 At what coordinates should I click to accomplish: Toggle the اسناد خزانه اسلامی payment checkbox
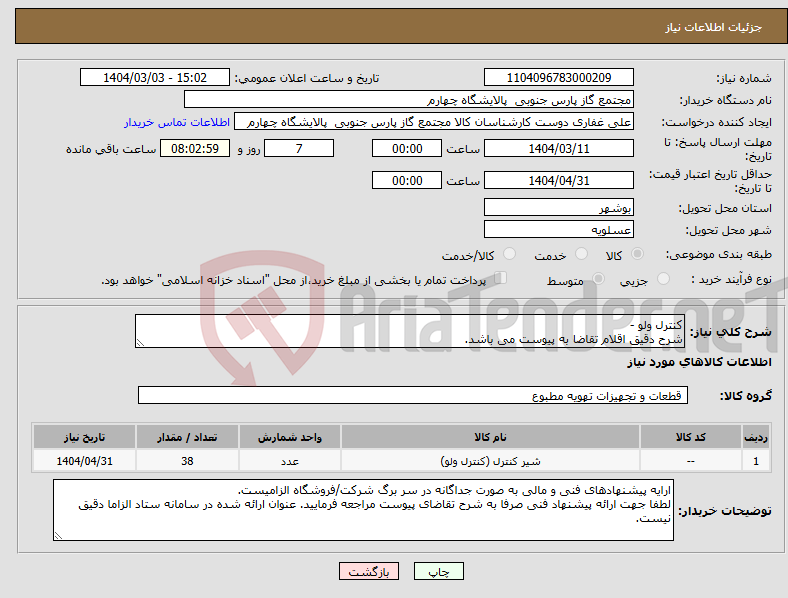501,278
